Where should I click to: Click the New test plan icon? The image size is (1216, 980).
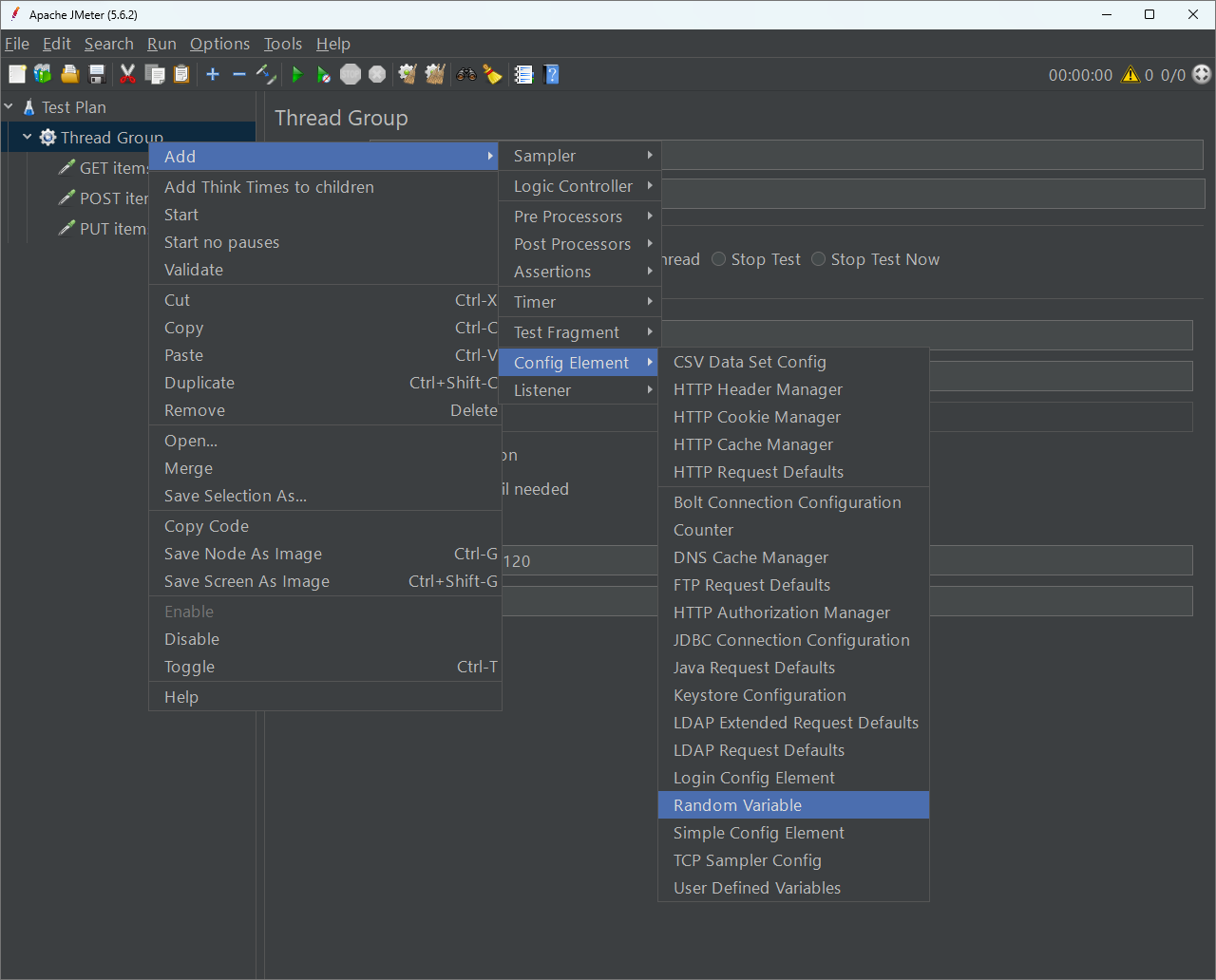(17, 75)
